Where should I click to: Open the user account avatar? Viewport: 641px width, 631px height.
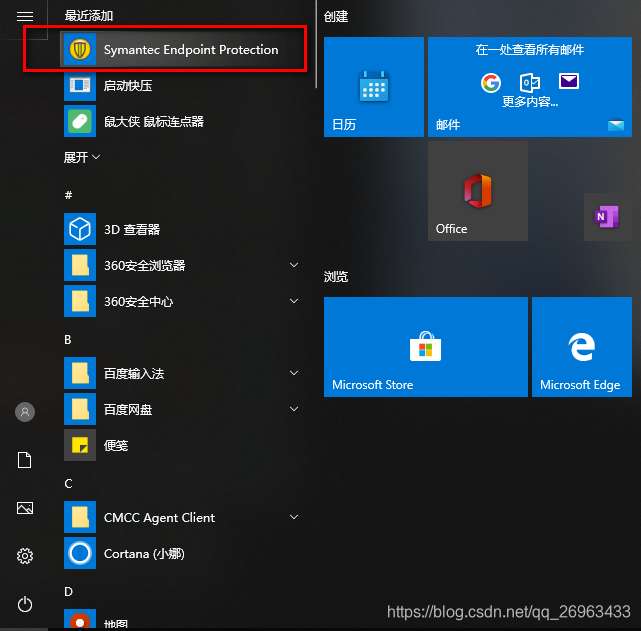click(25, 412)
